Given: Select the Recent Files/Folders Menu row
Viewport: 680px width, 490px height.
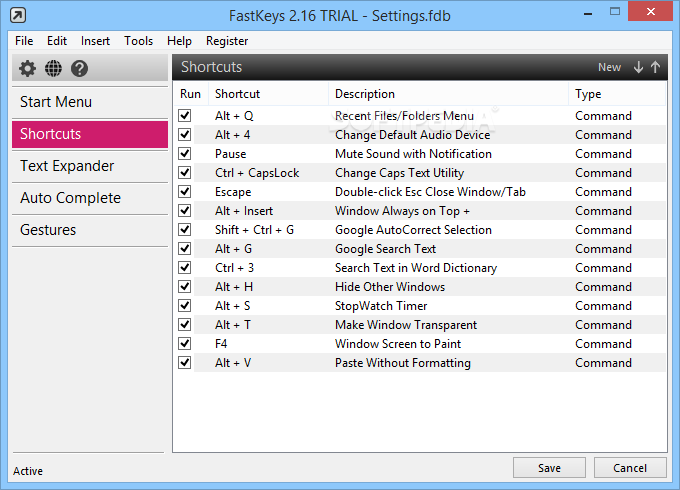Looking at the screenshot, I should tap(421, 115).
